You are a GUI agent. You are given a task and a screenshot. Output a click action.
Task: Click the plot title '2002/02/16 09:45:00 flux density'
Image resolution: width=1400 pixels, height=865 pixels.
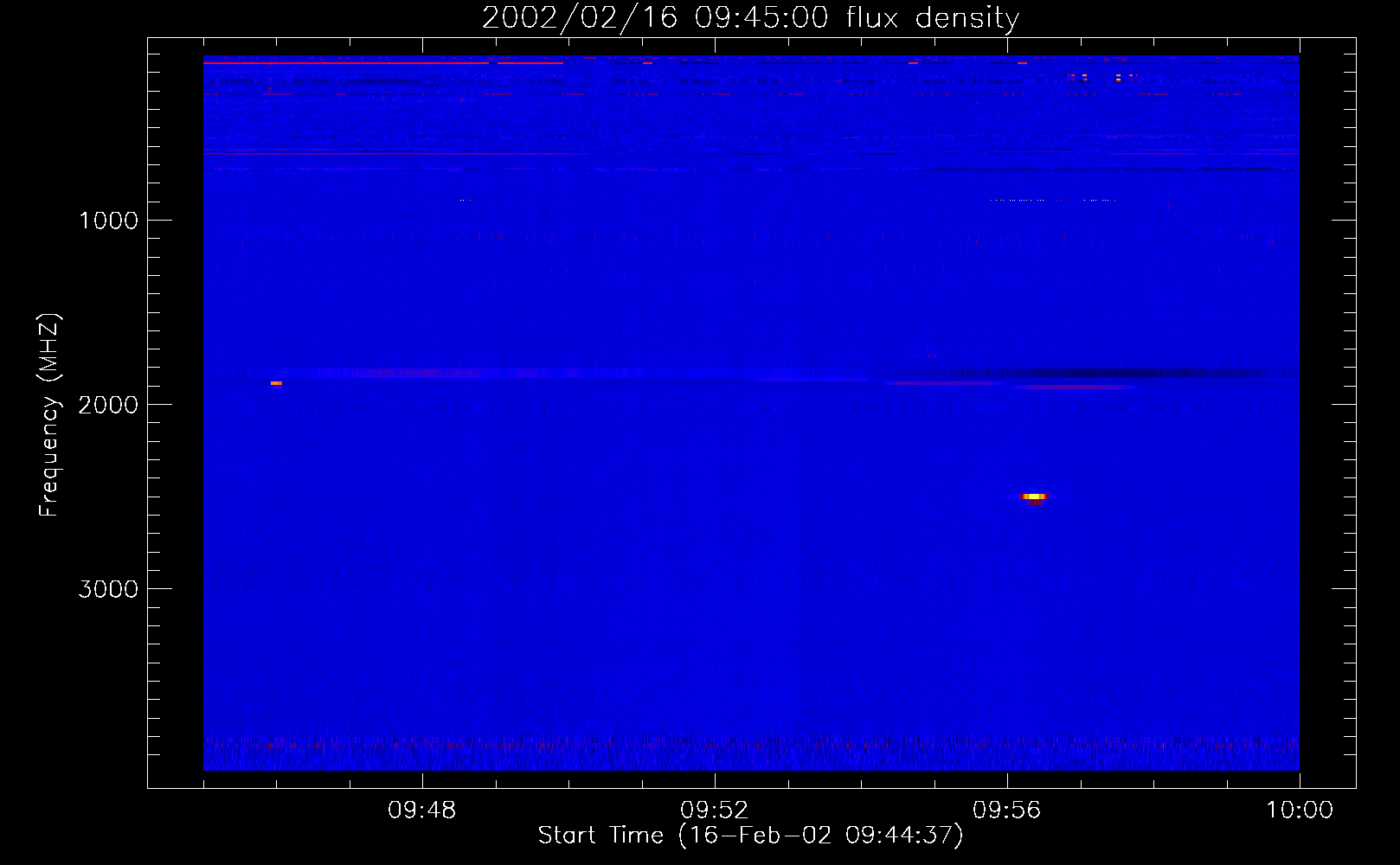click(x=750, y=17)
